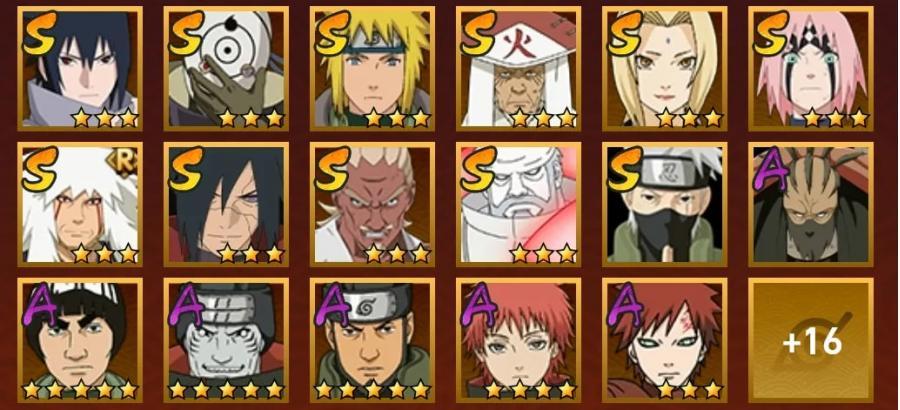
Task: Select pink-haired Sakura portrait
Action: [x=811, y=69]
